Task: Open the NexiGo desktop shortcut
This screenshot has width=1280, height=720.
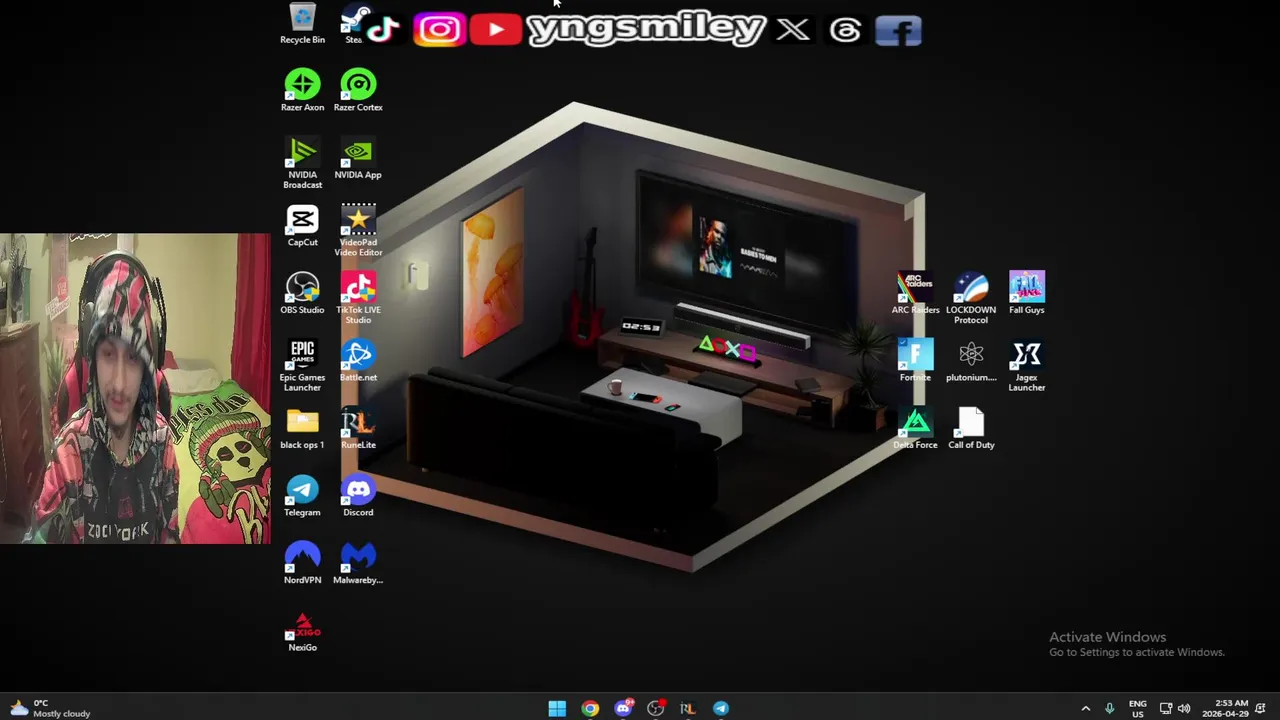Action: coord(302,631)
